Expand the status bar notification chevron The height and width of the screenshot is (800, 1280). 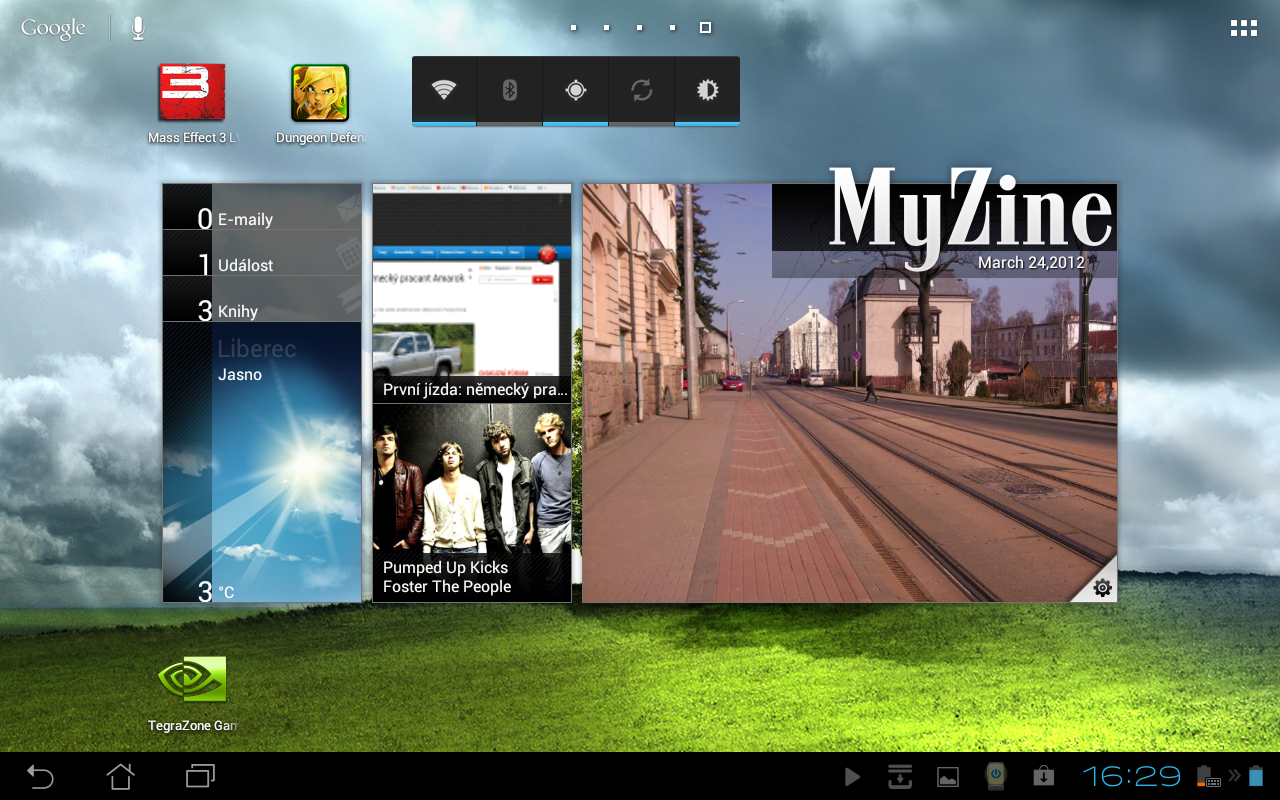coord(1232,775)
